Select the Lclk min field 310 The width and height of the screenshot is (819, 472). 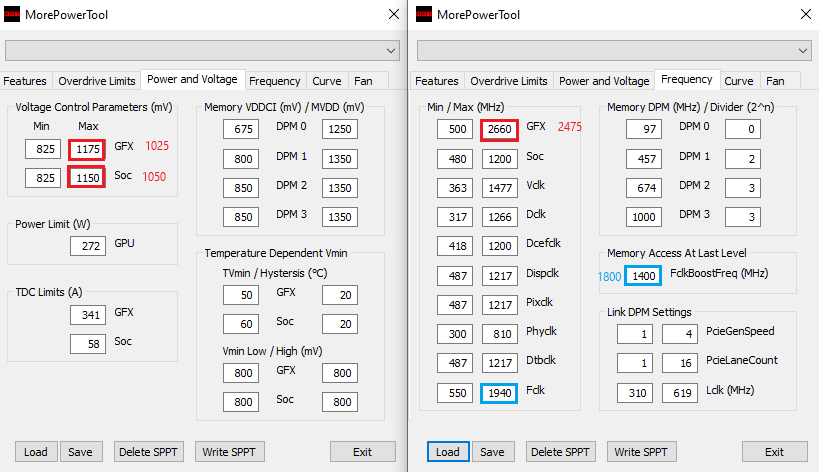(x=635, y=393)
